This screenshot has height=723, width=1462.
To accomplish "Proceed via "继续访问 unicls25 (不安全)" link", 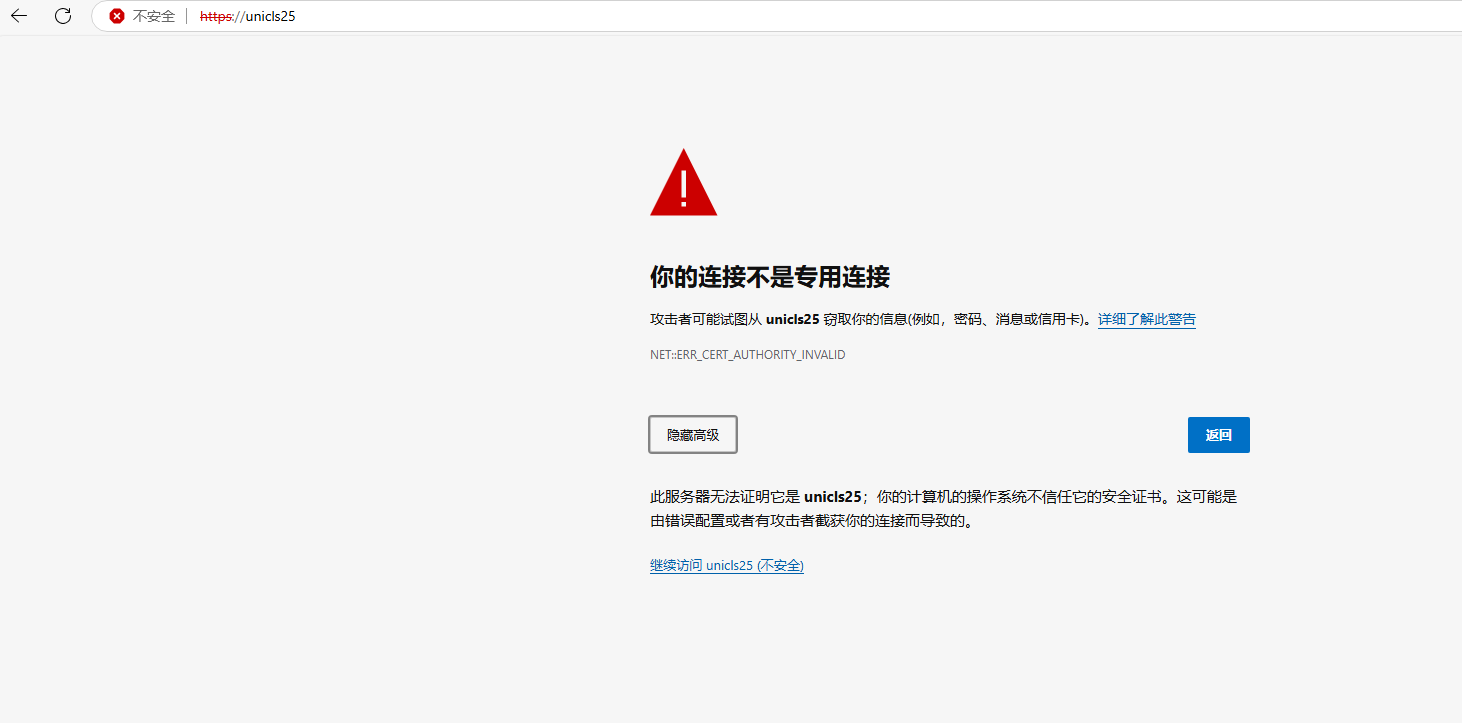I will (x=726, y=566).
